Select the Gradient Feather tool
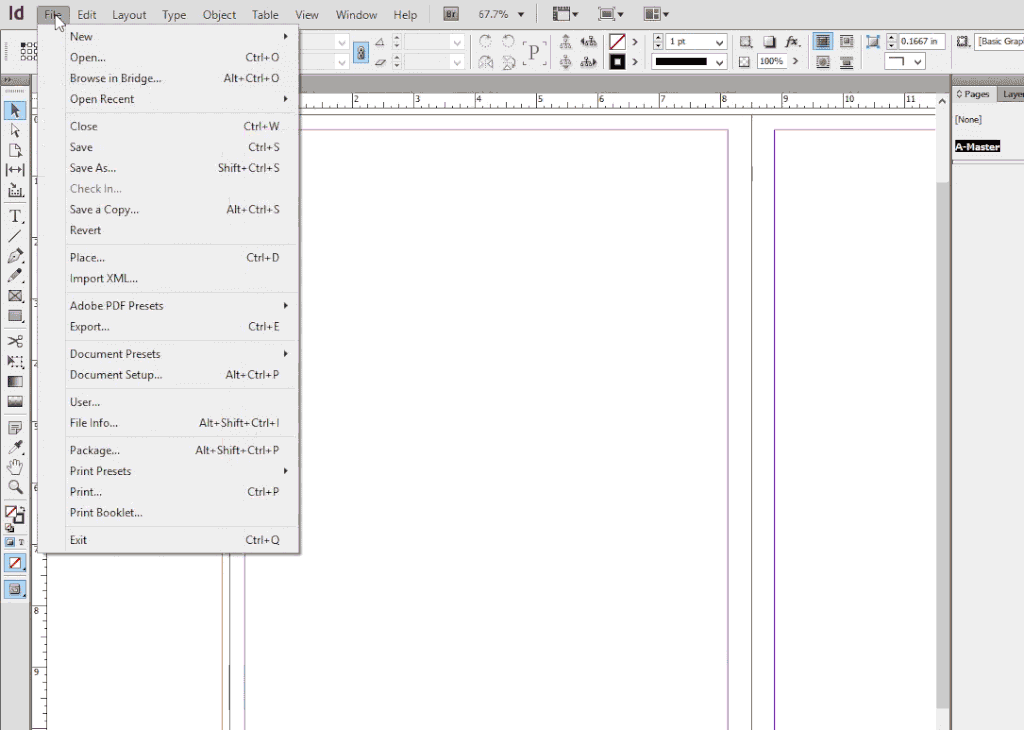This screenshot has width=1024, height=730. coord(14,402)
